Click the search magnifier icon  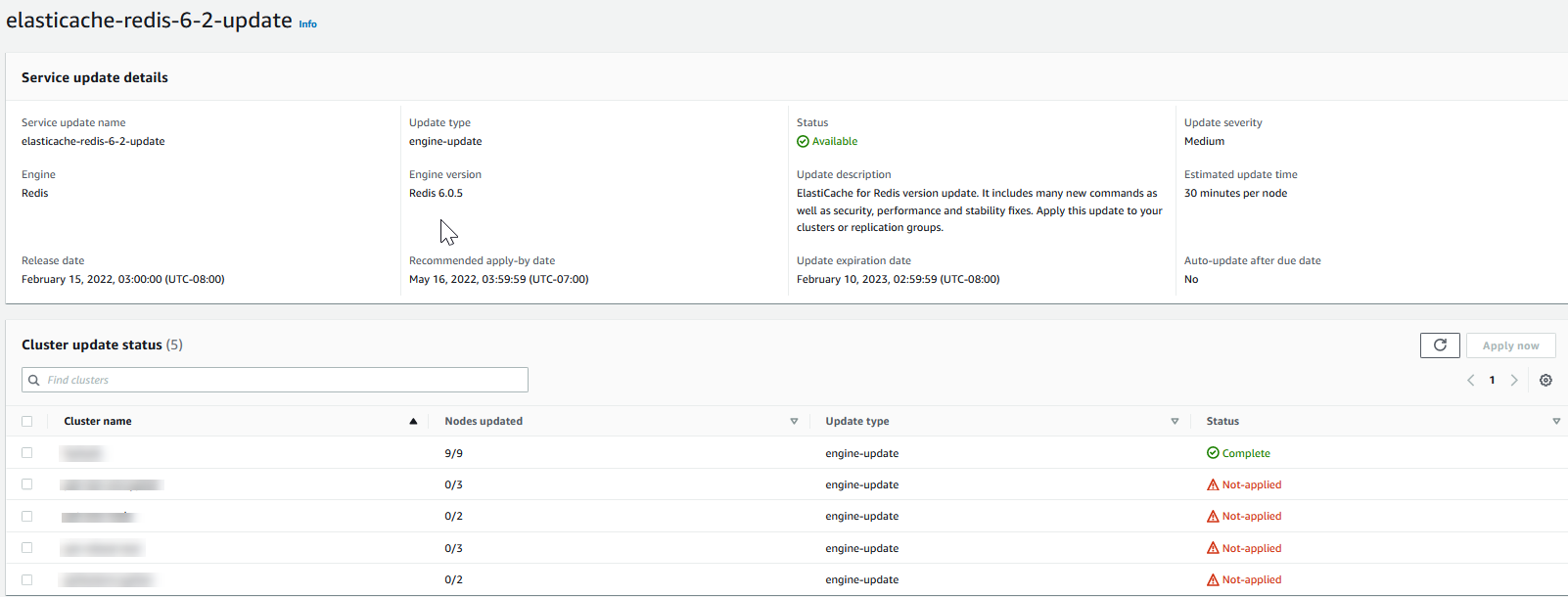click(34, 381)
